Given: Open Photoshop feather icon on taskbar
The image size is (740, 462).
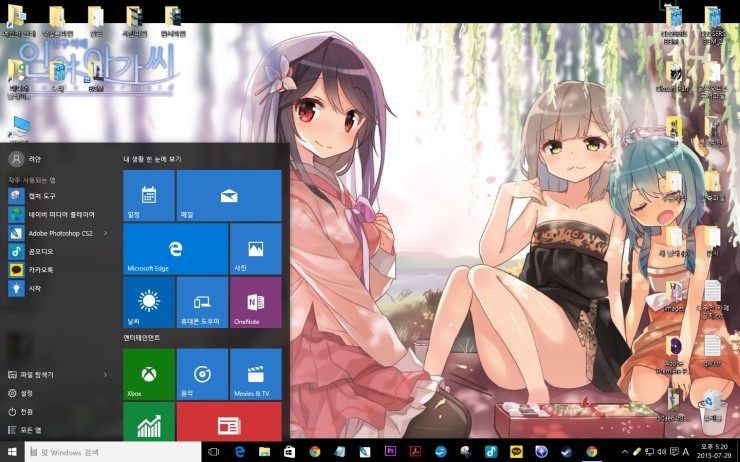Looking at the screenshot, I should tap(365, 452).
